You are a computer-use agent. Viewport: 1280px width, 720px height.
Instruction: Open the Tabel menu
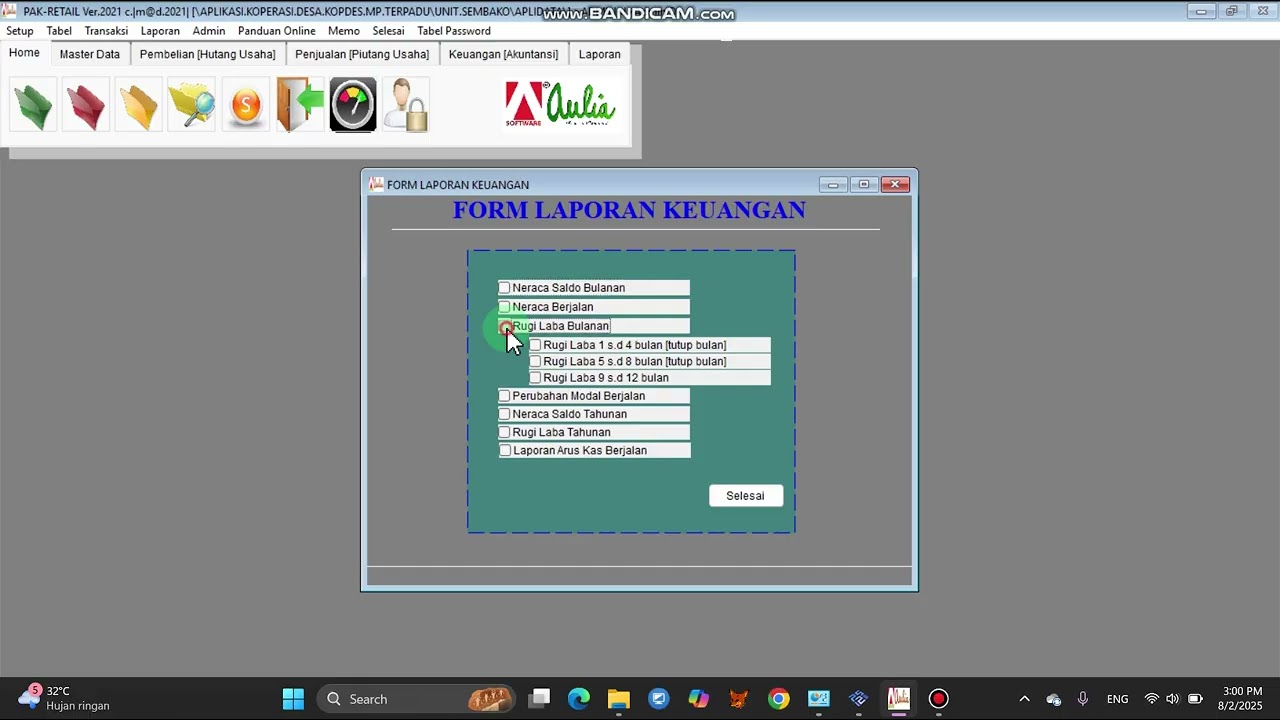tap(59, 31)
